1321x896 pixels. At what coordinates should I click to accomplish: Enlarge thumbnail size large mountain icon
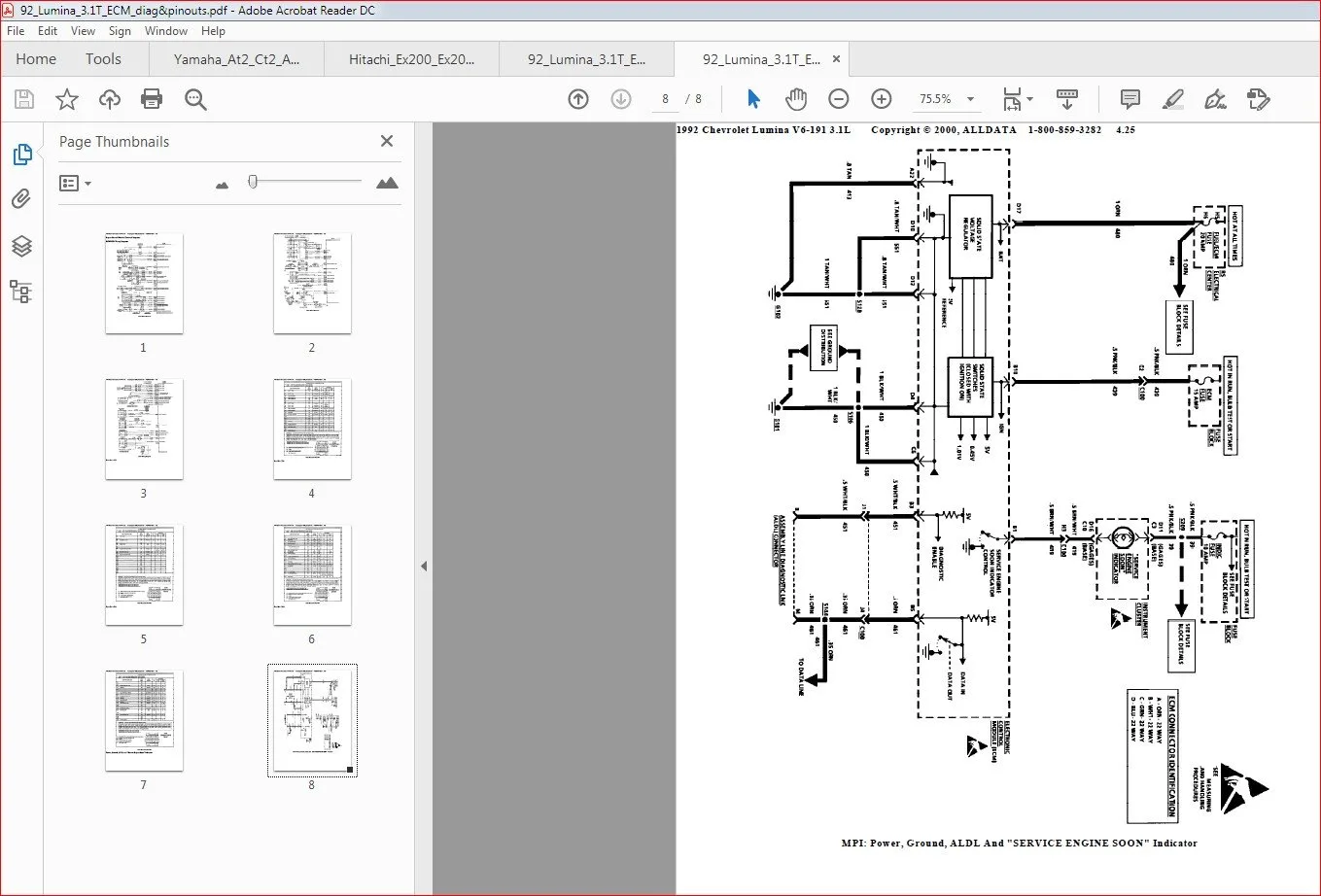pos(387,183)
